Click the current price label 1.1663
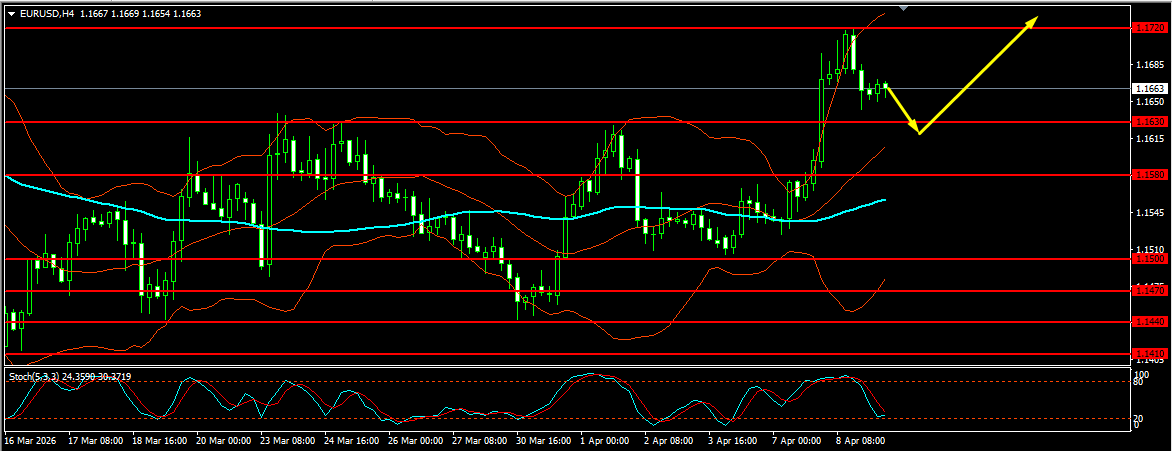 click(1148, 88)
